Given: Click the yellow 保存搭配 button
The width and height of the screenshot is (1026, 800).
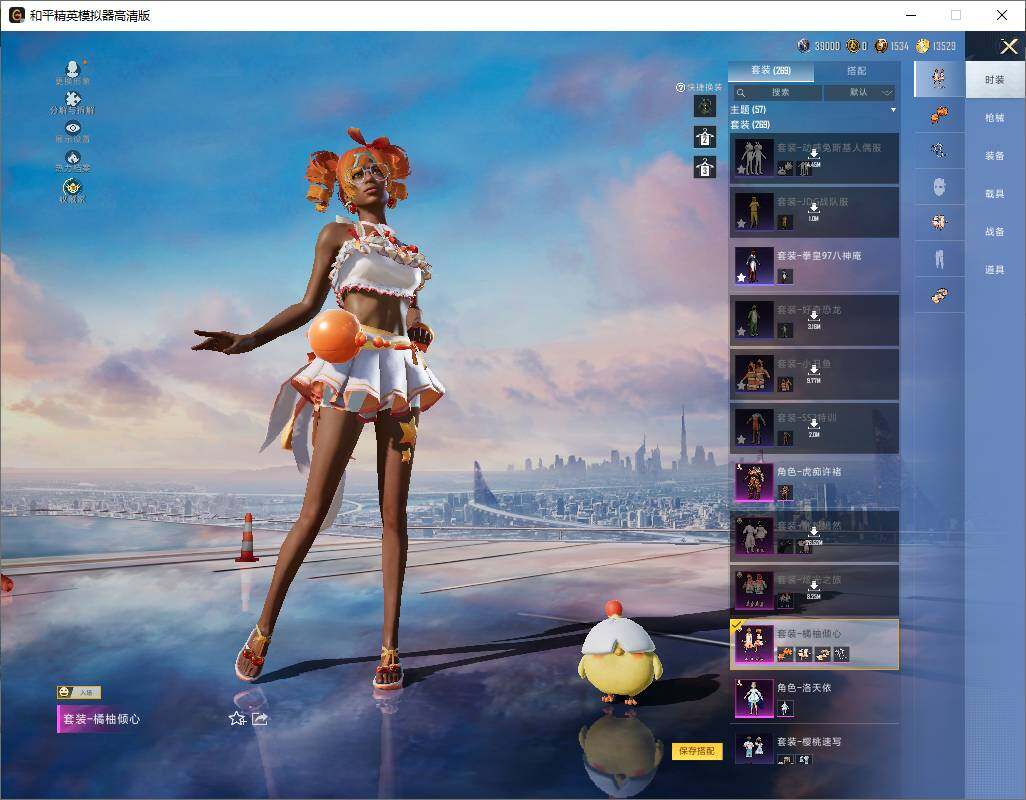Looking at the screenshot, I should (x=697, y=751).
